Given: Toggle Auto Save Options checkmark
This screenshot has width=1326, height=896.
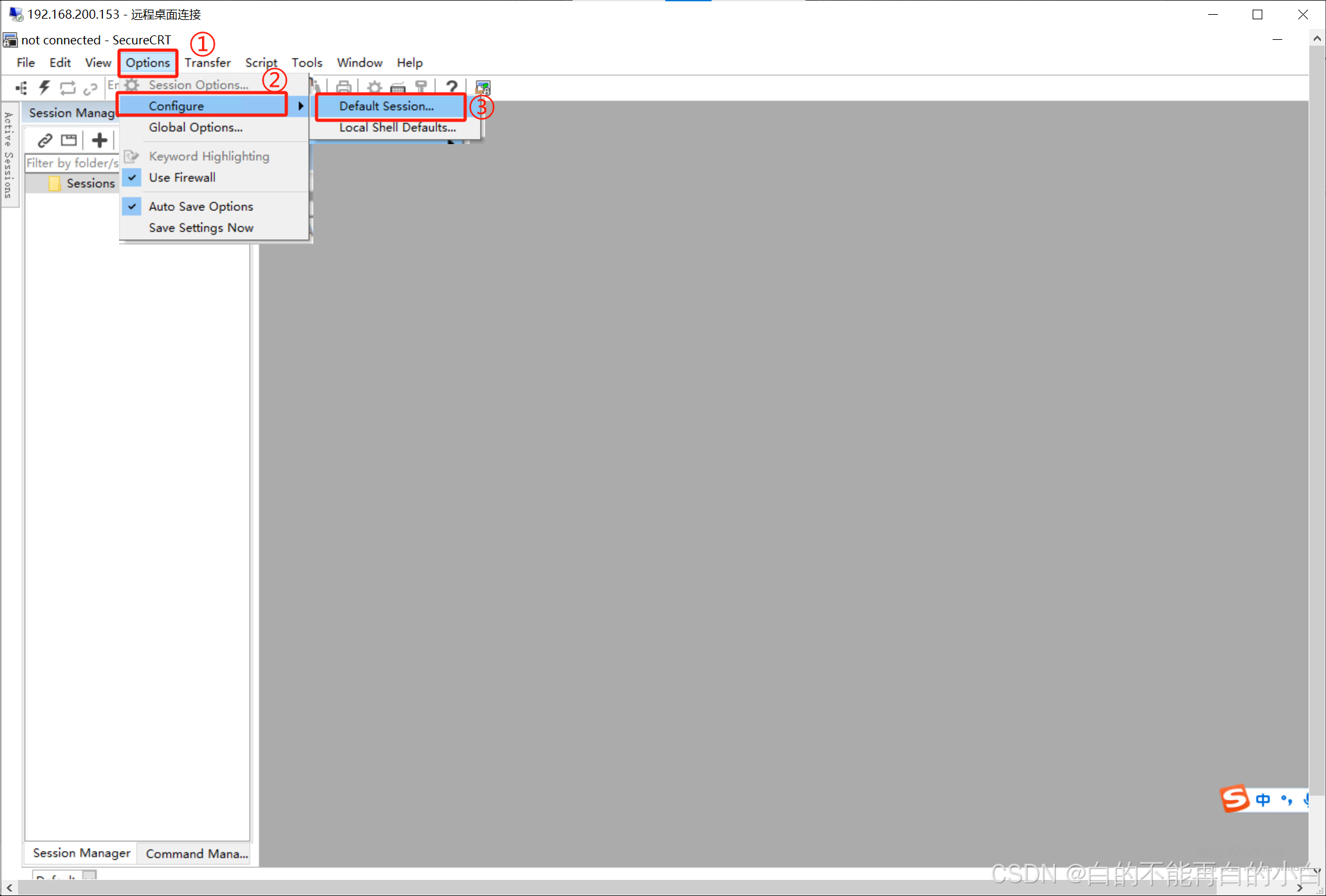Looking at the screenshot, I should coord(201,206).
